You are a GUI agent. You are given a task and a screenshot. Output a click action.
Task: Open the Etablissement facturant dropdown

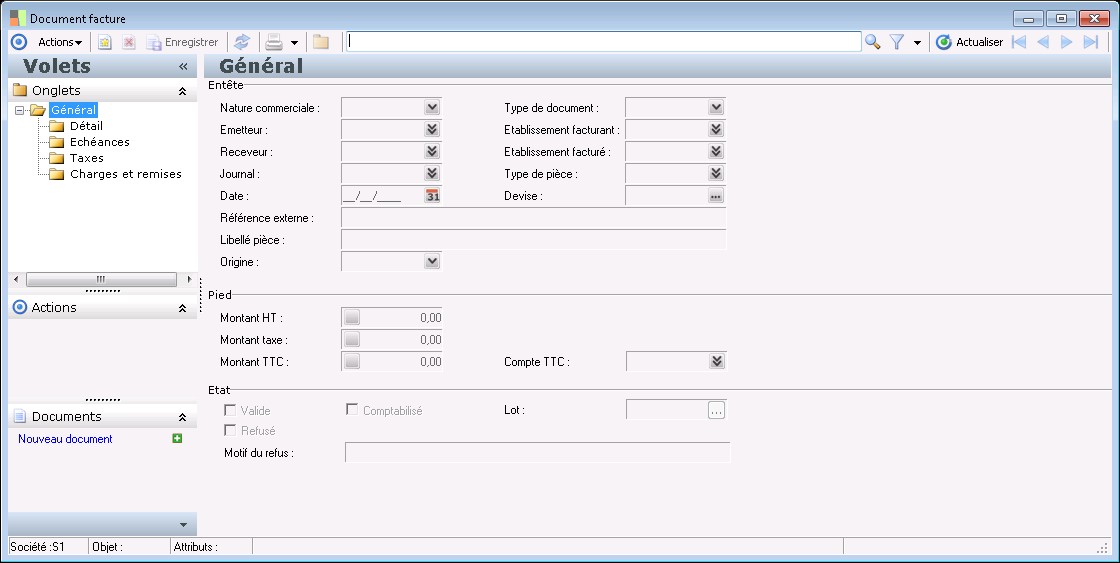click(x=716, y=130)
